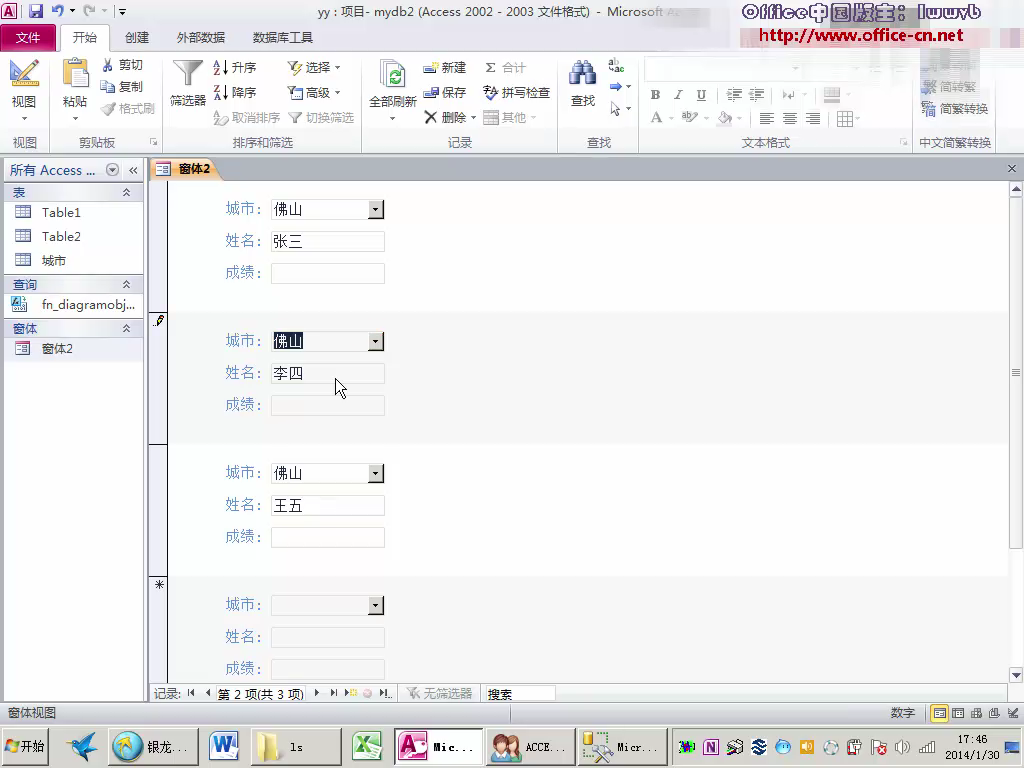1024x768 pixels.
Task: Switch to the 外部数据 (External Data) tab
Action: pos(200,38)
